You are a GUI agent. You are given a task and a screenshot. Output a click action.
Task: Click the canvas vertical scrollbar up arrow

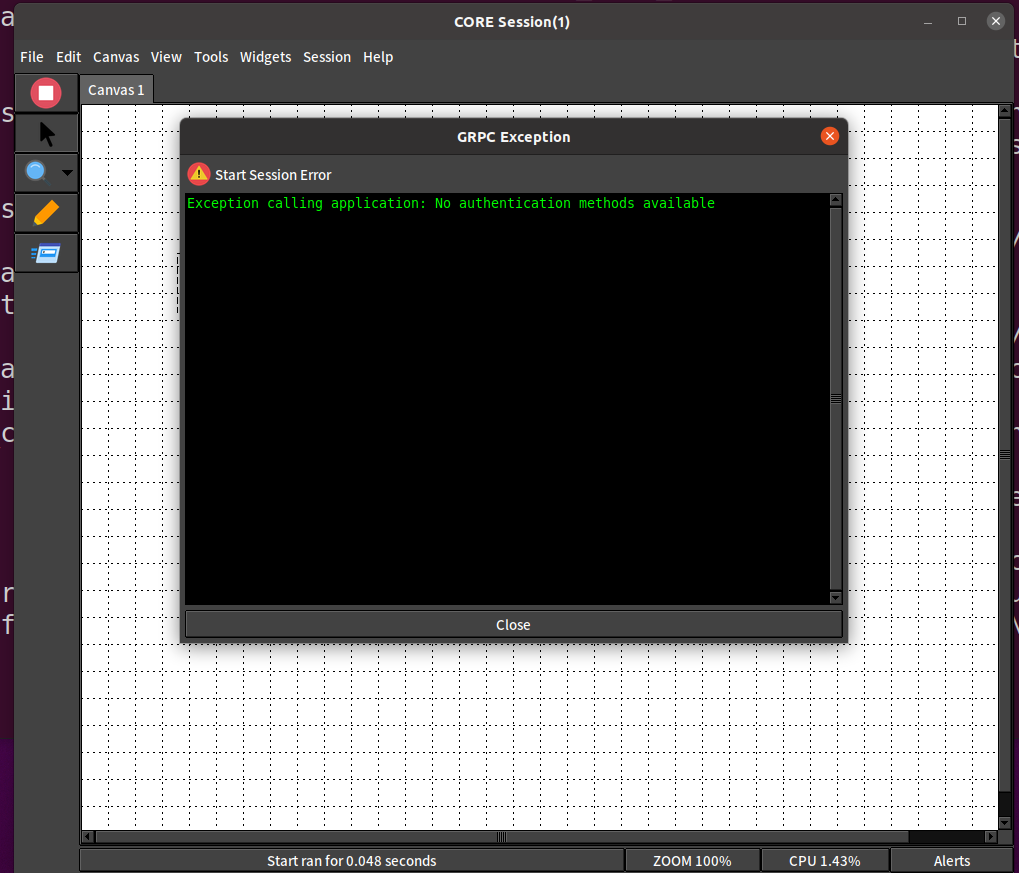click(x=1005, y=111)
